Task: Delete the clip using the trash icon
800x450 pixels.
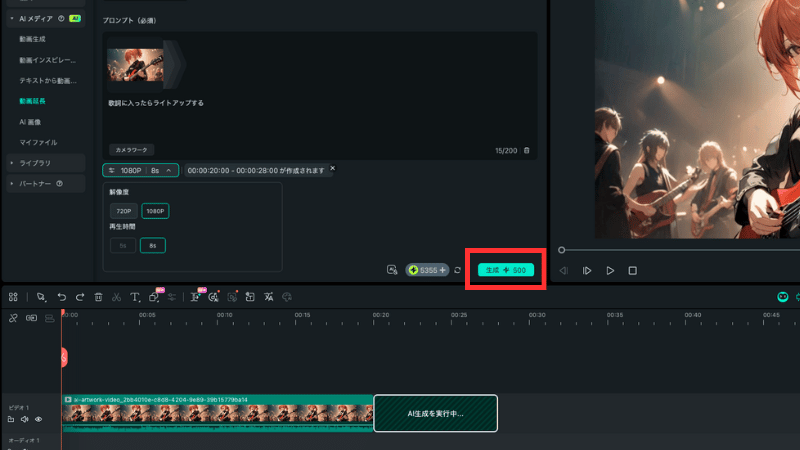Action: pos(98,297)
